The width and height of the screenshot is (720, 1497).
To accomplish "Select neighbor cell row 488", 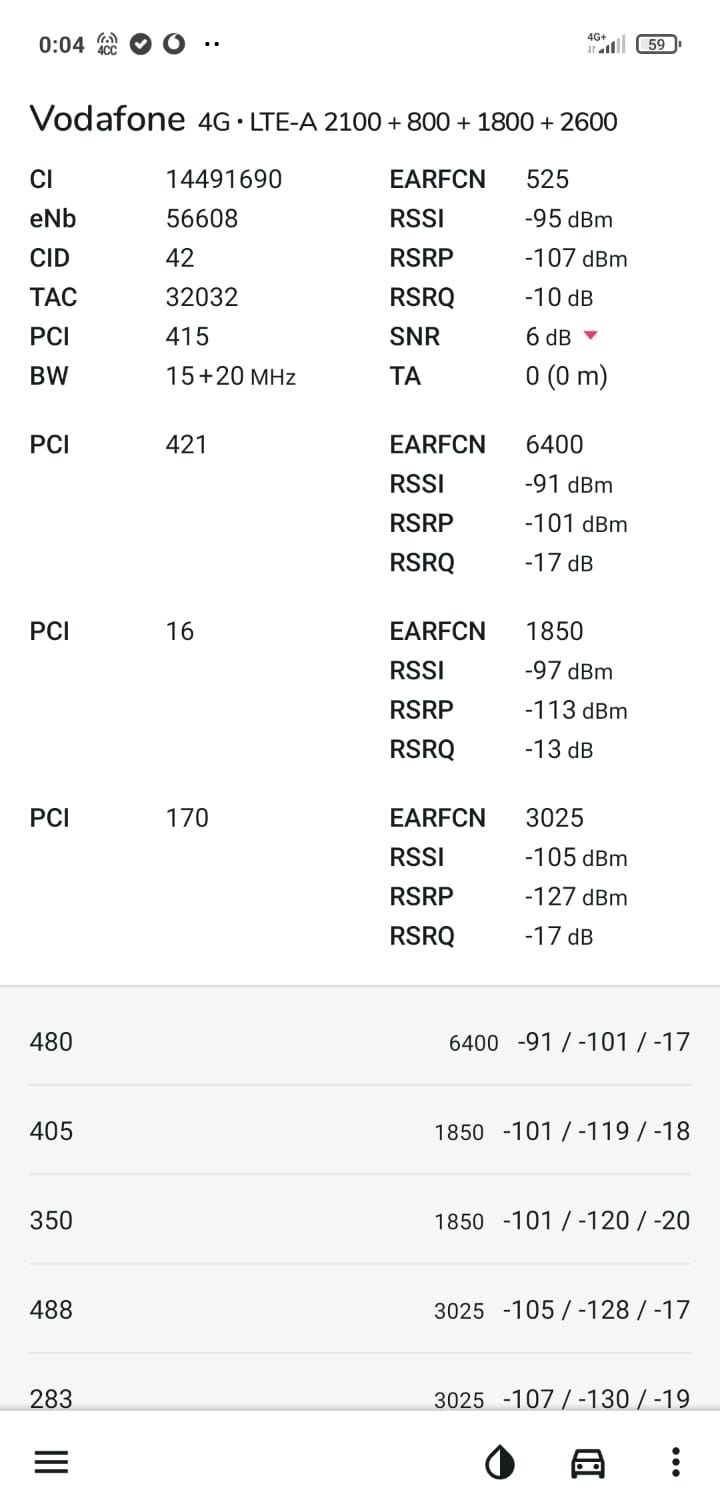I will [x=360, y=1309].
